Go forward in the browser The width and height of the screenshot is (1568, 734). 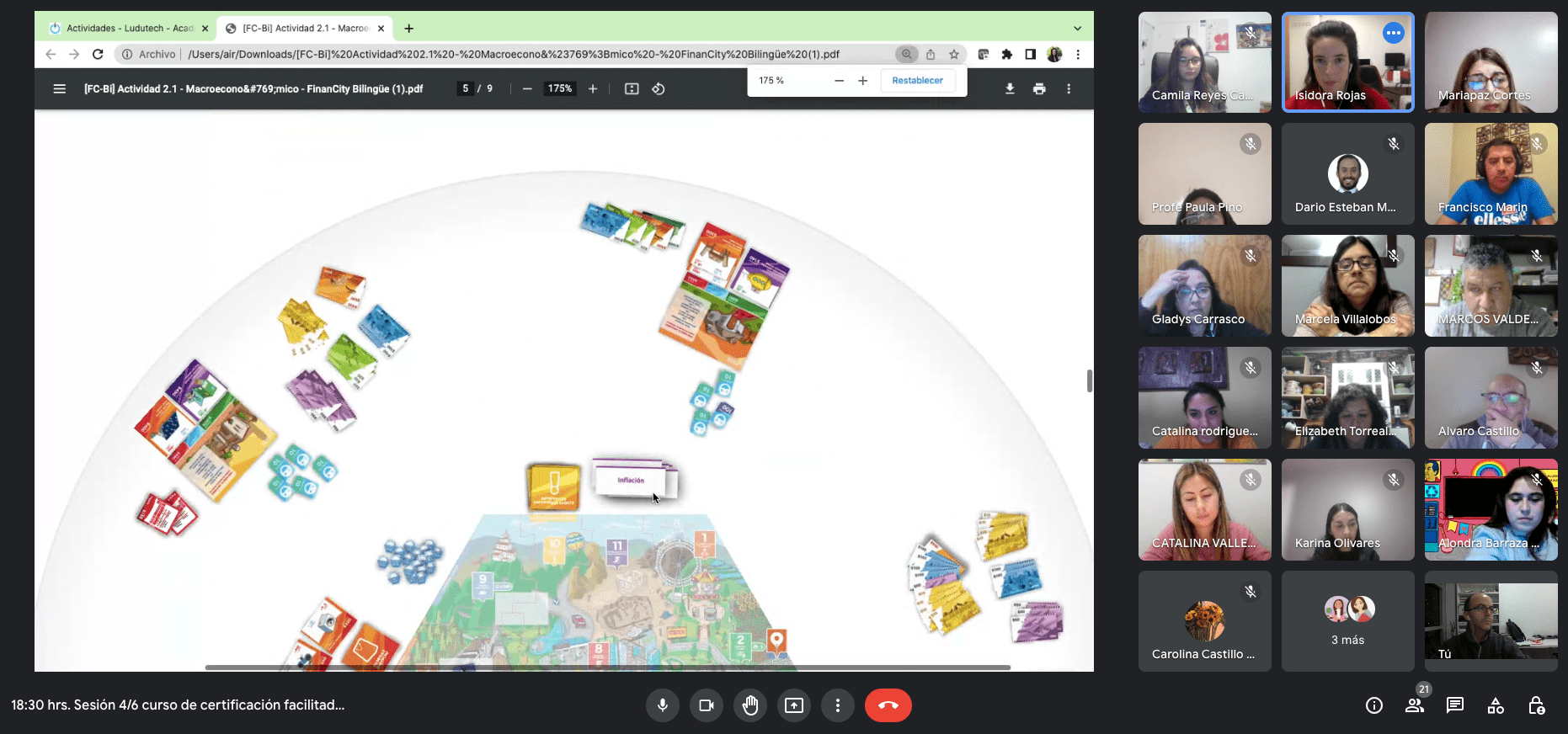[x=74, y=54]
